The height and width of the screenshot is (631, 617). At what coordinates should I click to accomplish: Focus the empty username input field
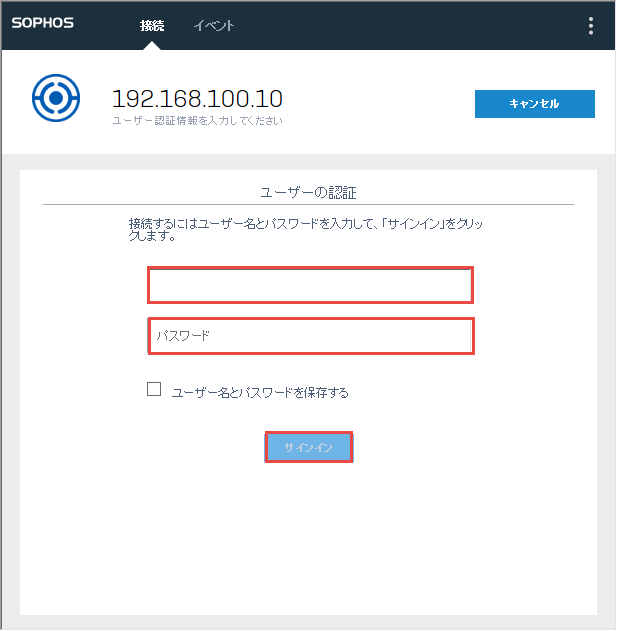310,285
